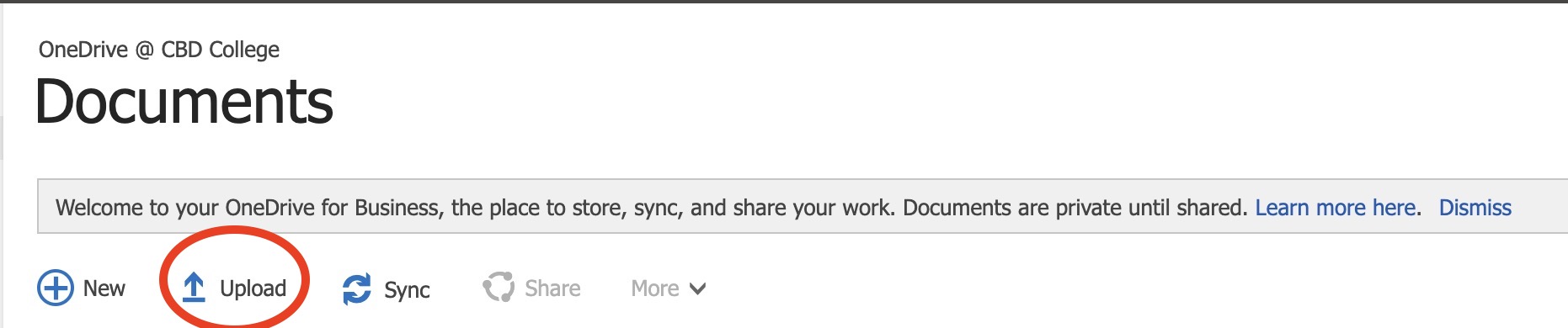Click the grey banner's empty right side

pos(1541,207)
